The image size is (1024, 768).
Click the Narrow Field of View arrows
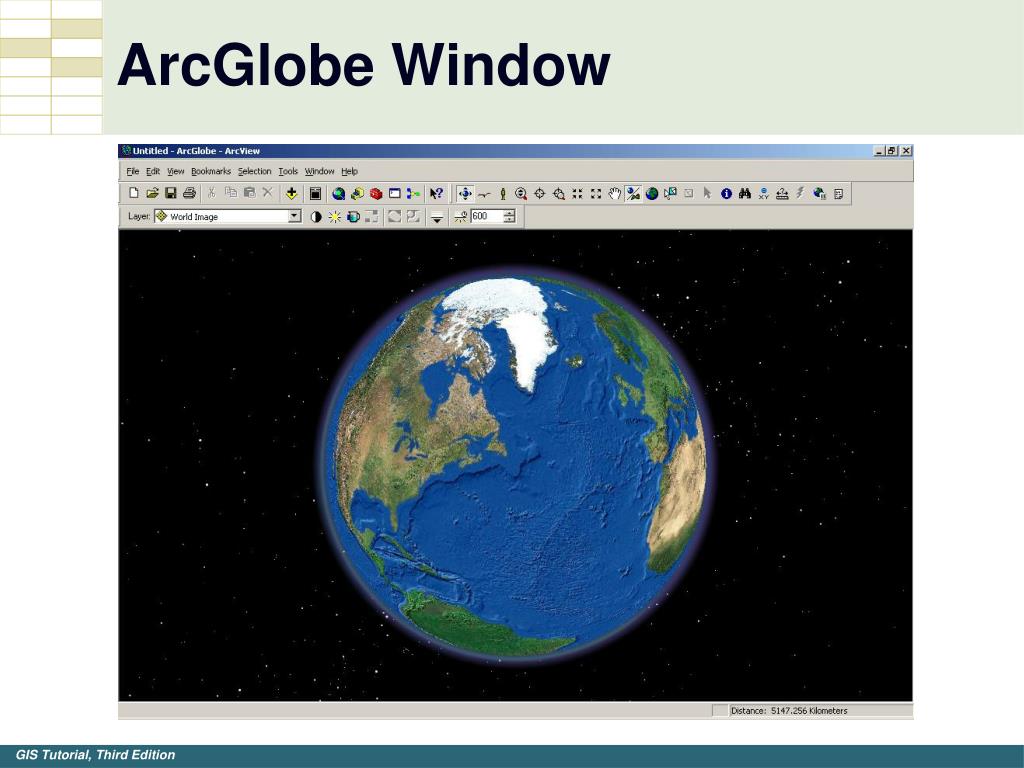[577, 193]
